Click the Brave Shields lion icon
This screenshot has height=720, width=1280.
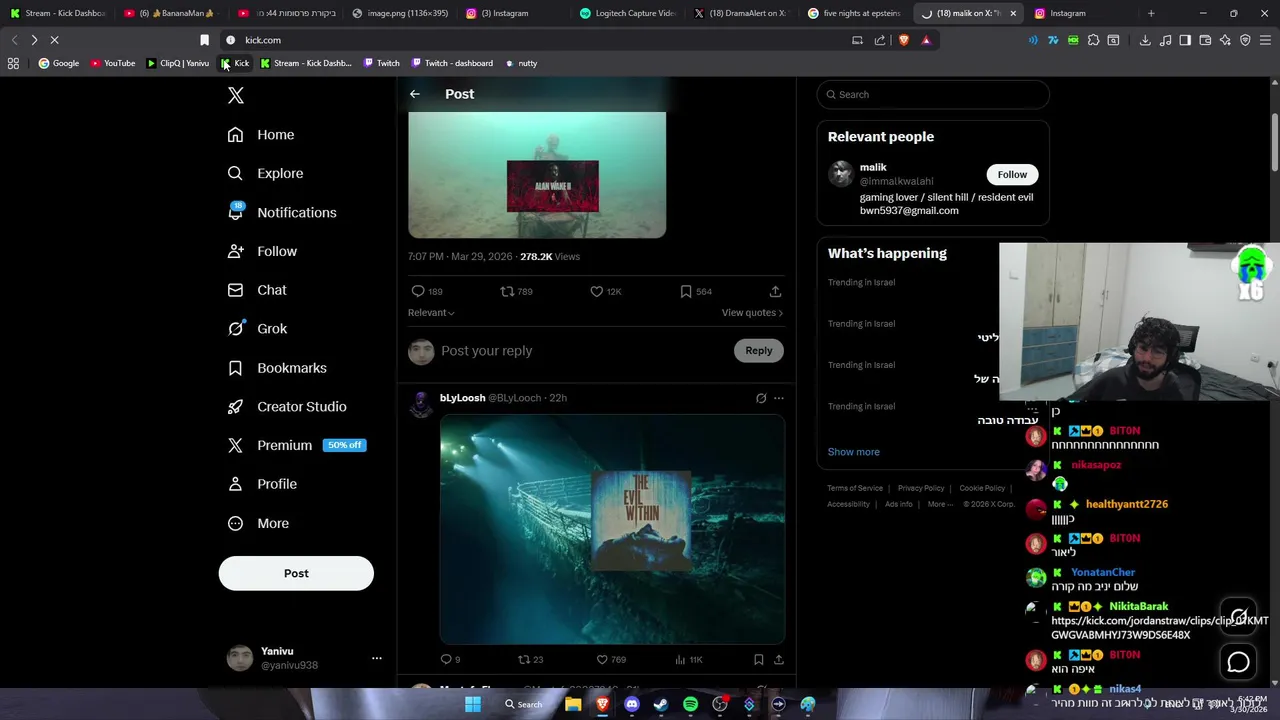click(903, 40)
